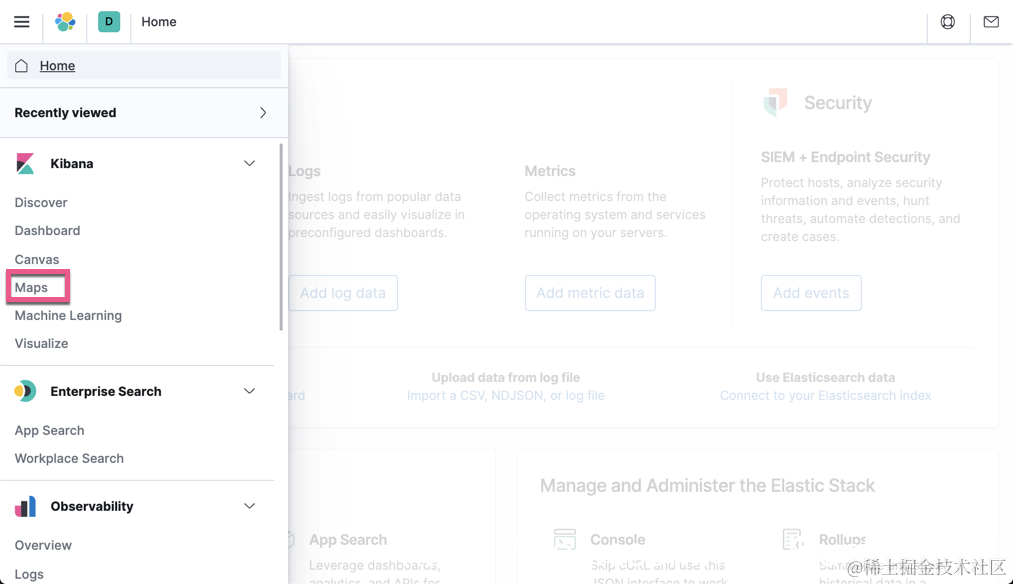Open Observability Logs in side navigation
The height and width of the screenshot is (584, 1013).
point(29,574)
